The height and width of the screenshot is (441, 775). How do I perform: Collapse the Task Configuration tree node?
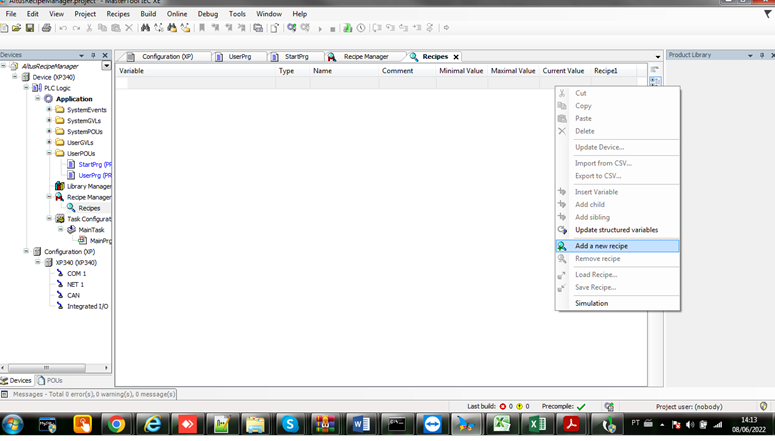(48, 219)
